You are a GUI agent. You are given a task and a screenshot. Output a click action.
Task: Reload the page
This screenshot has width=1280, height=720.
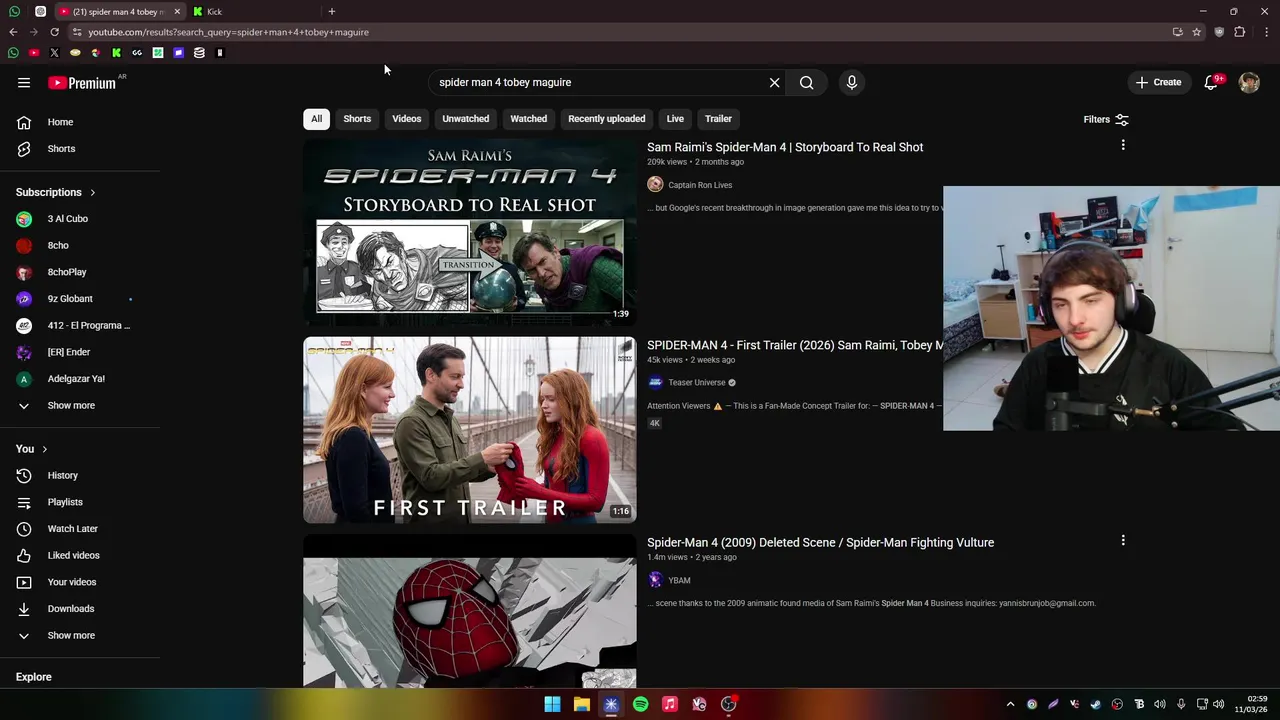coord(54,32)
